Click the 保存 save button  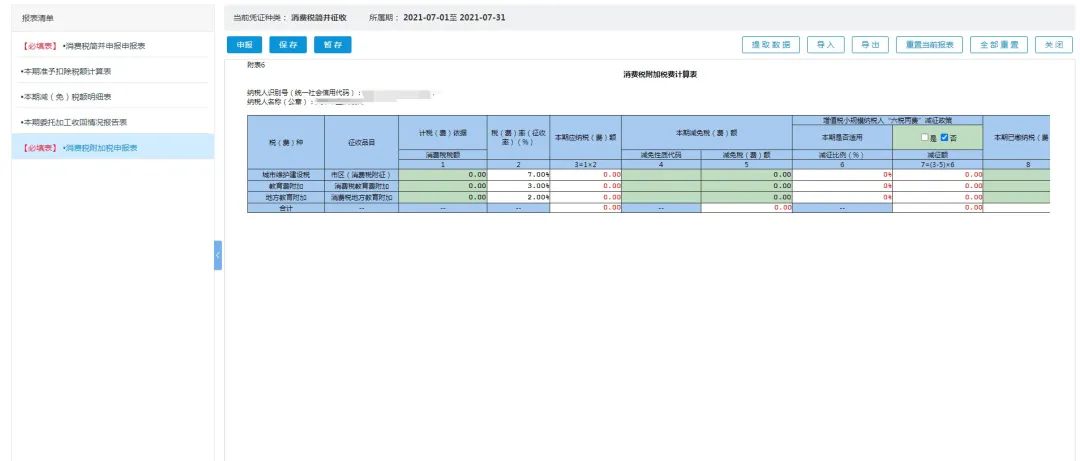click(x=288, y=45)
